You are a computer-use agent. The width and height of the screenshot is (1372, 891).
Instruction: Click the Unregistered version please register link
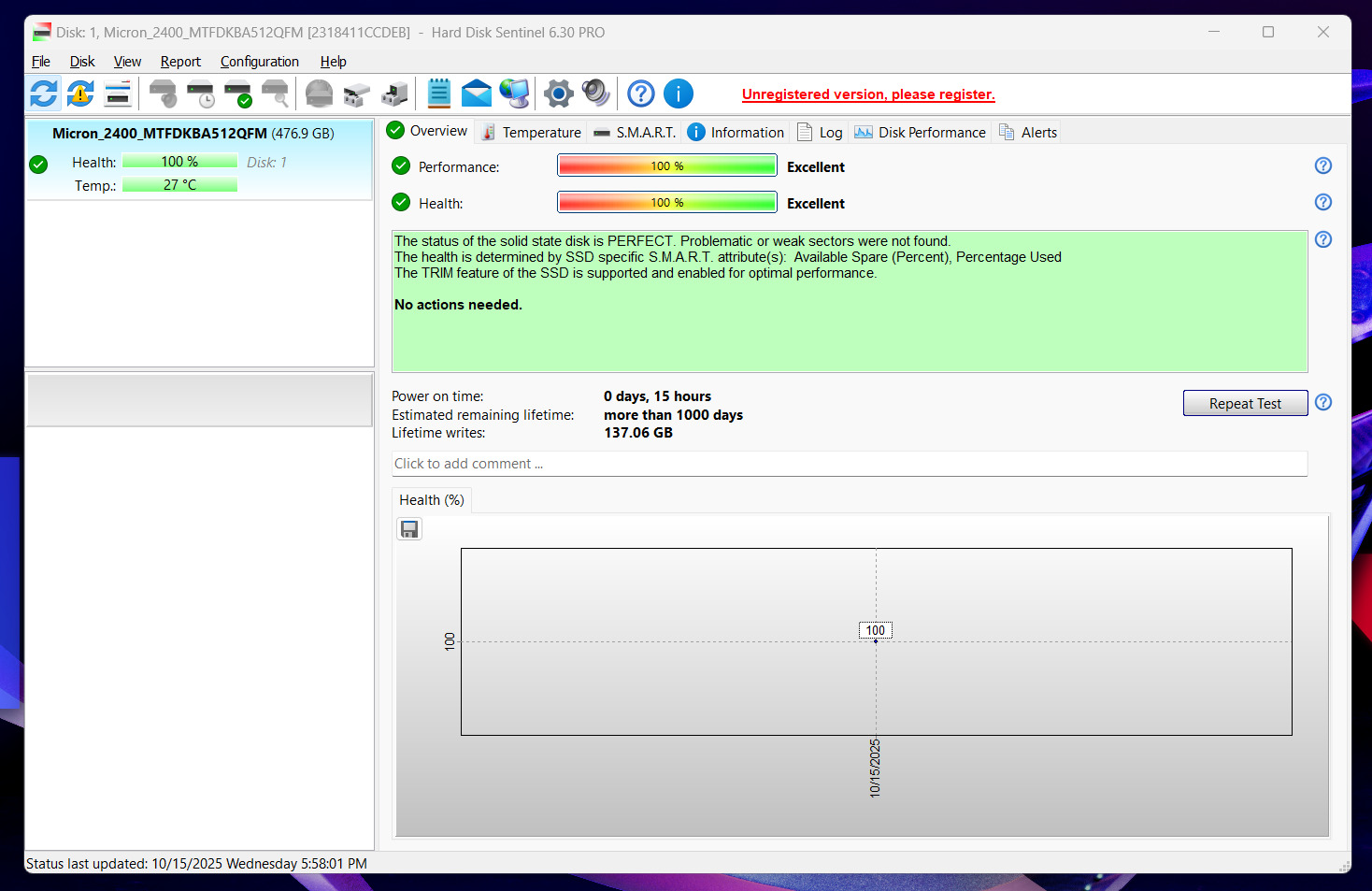pos(868,94)
